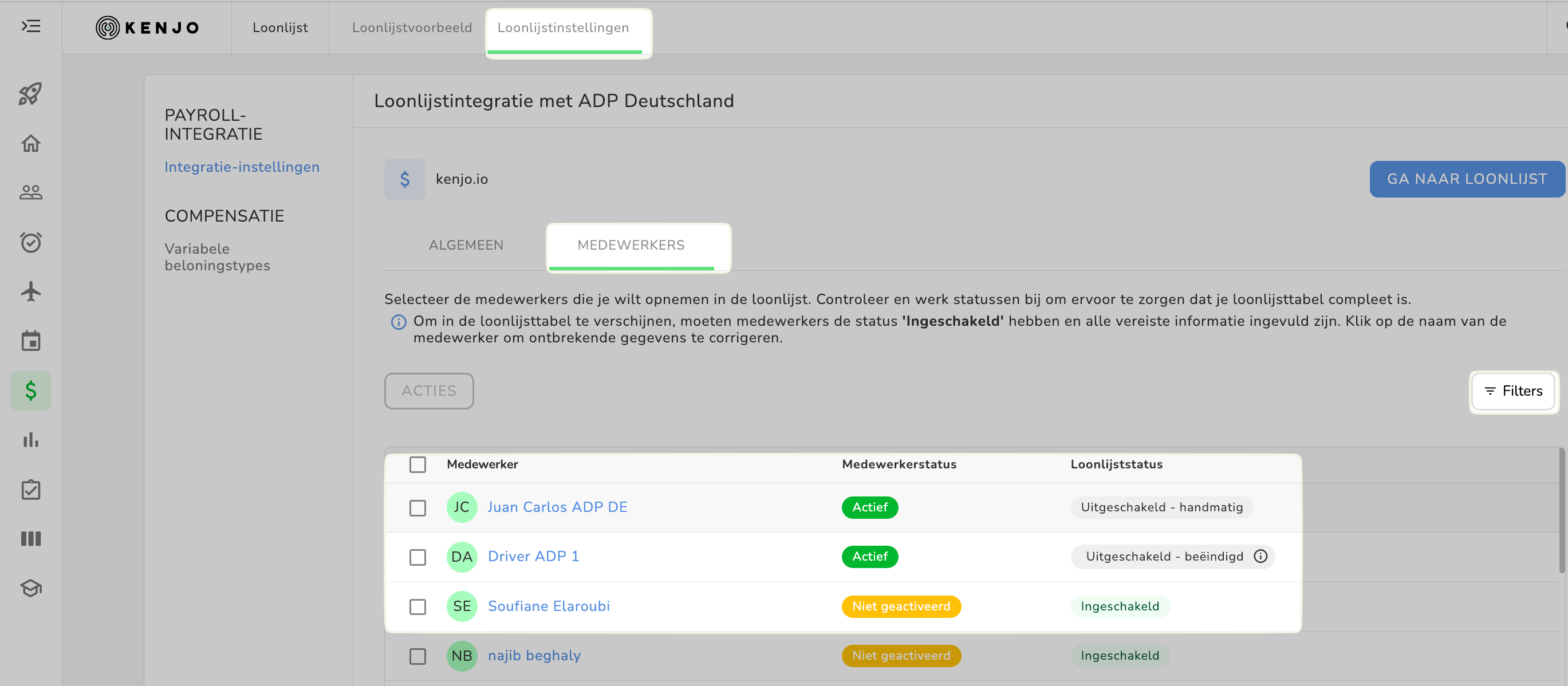Image resolution: width=1568 pixels, height=686 pixels.
Task: Switch to the ALGEMEEN tab
Action: click(x=466, y=245)
